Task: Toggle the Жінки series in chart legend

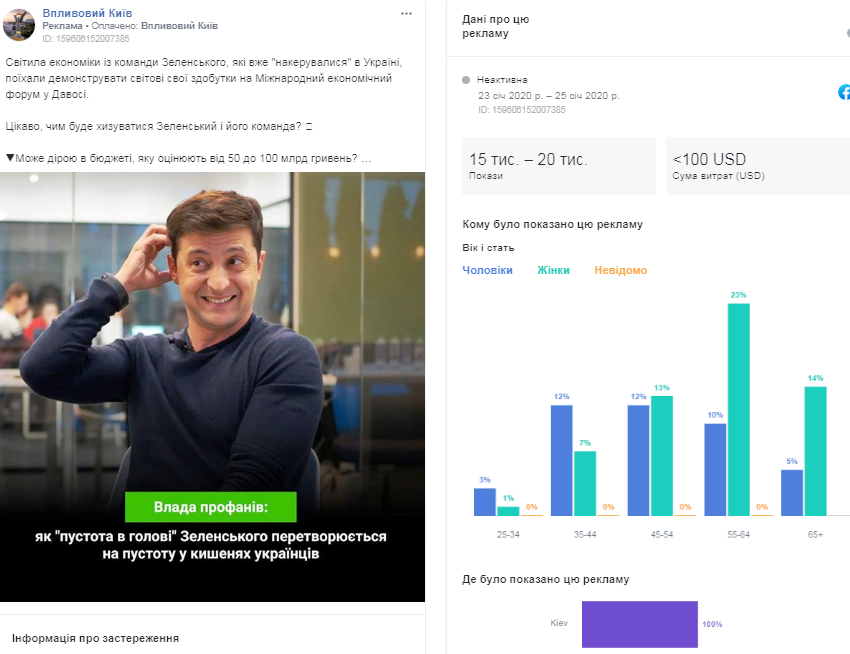Action: (x=553, y=270)
